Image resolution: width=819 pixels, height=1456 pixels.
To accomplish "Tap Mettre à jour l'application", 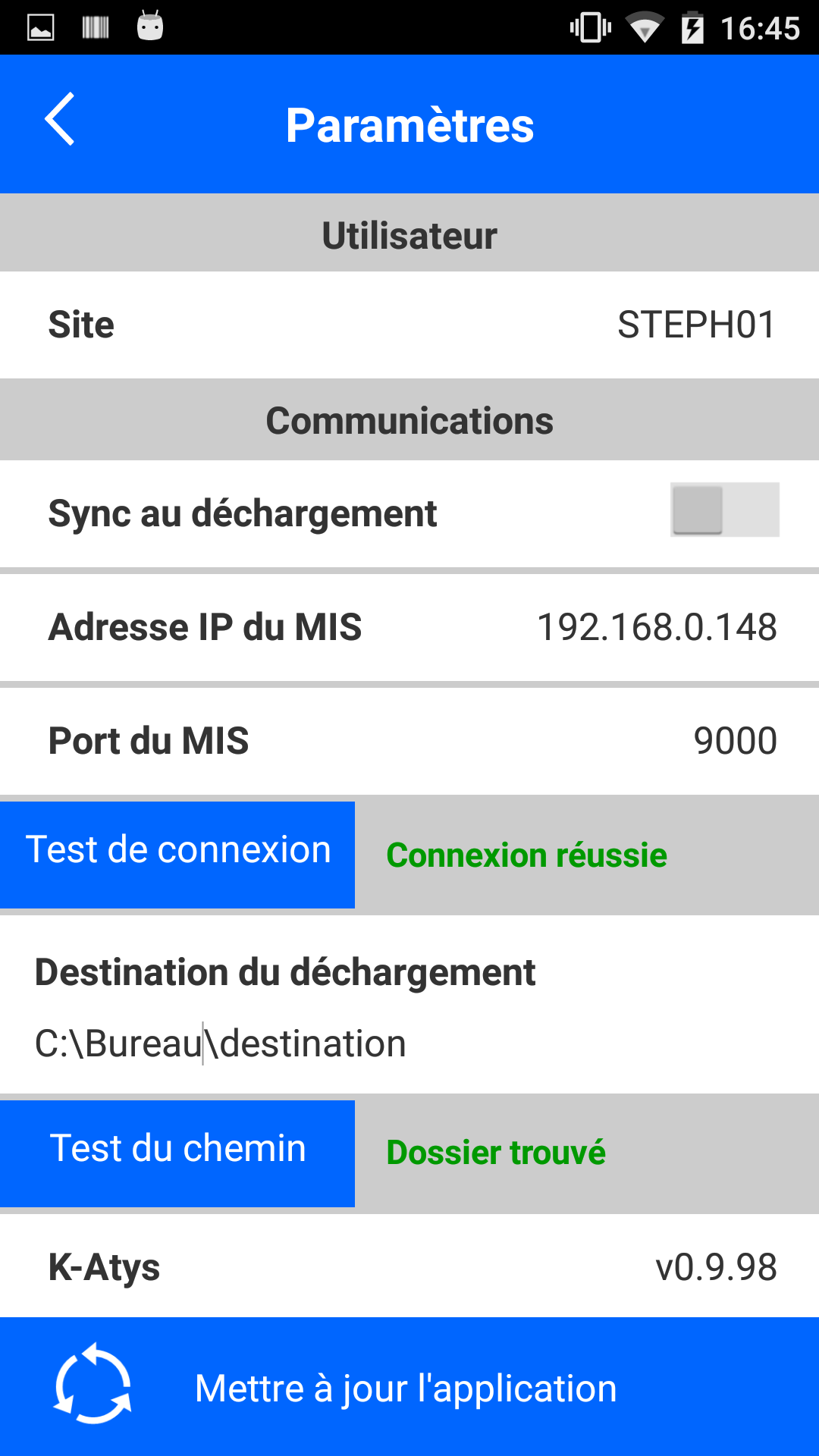I will (406, 1388).
